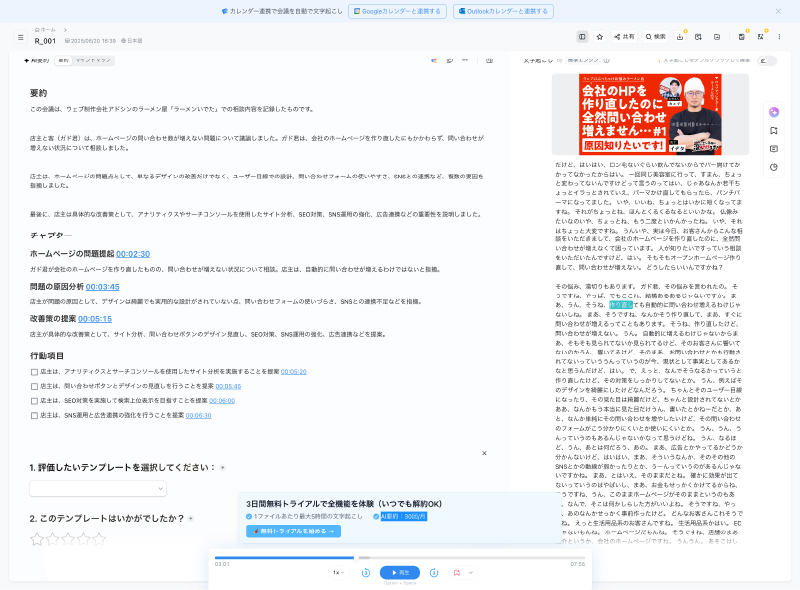Click the 要約 heading
Viewport: 800px width, 590px height.
[x=38, y=93]
